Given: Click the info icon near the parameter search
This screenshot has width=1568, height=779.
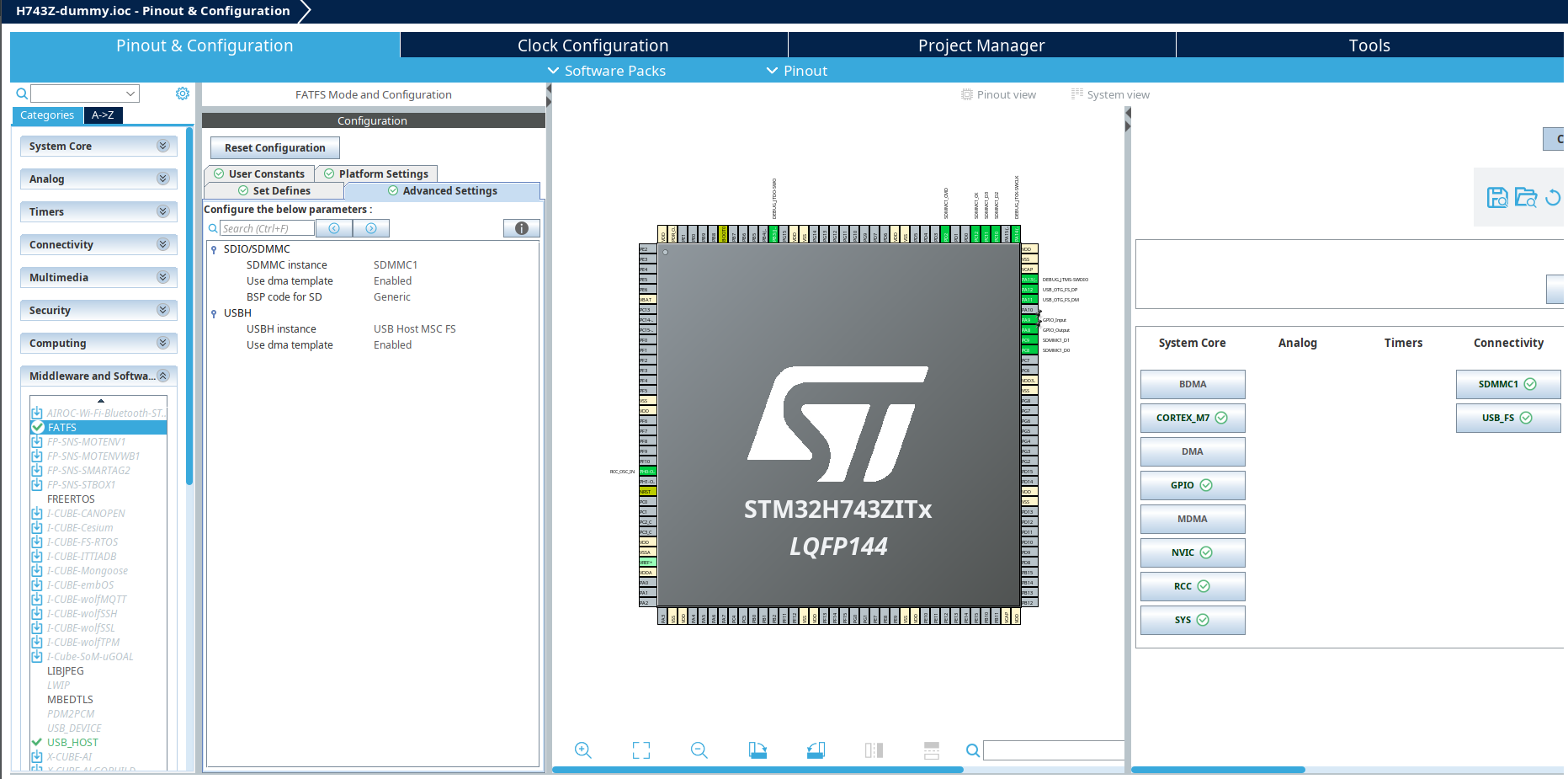Looking at the screenshot, I should (521, 227).
